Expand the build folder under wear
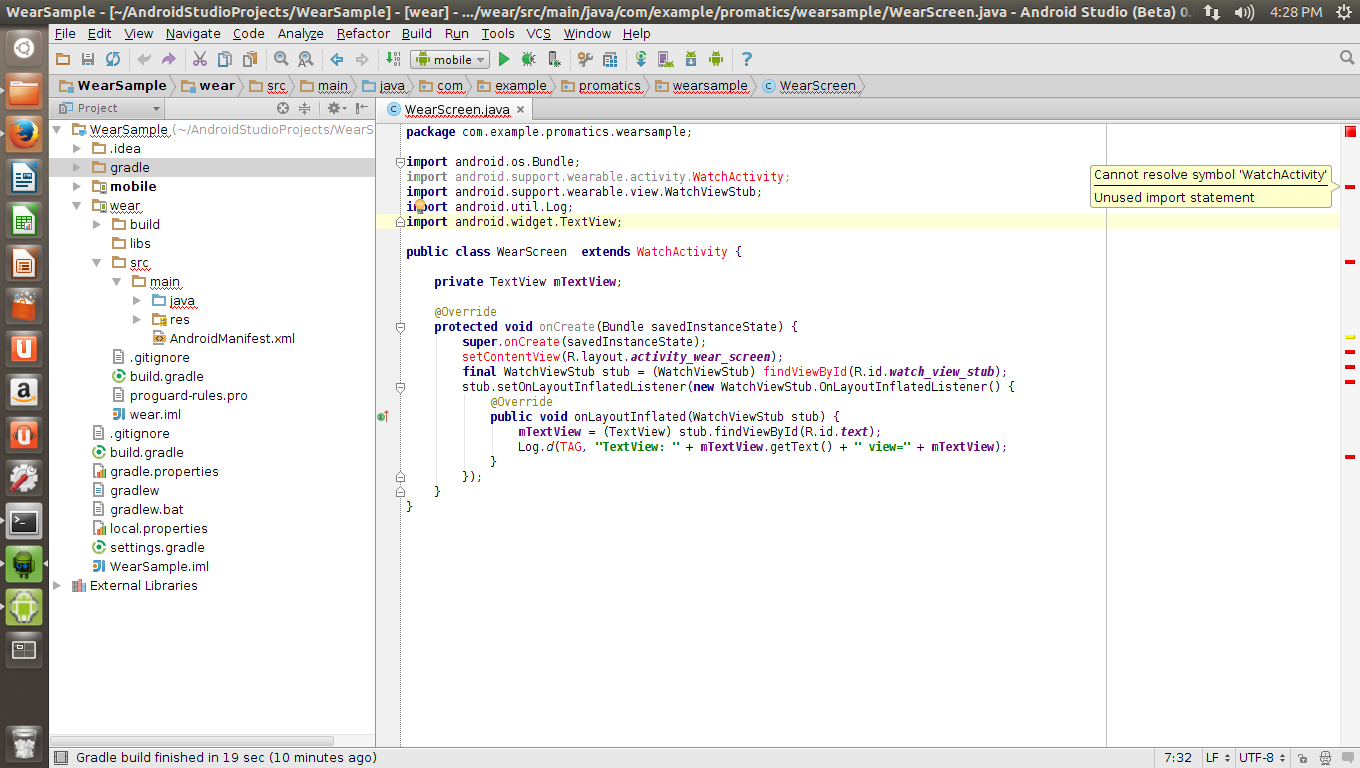 tap(96, 225)
